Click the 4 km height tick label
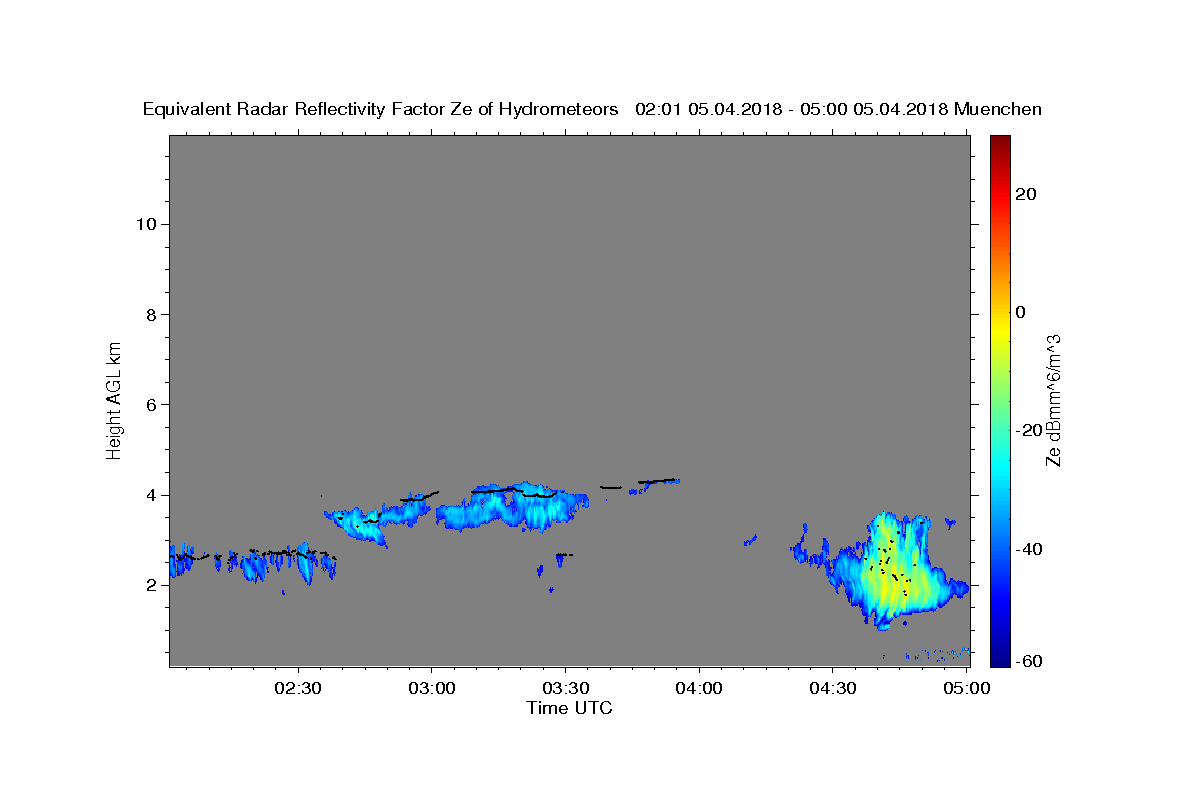Viewport: 1200px width, 800px height. 152,495
